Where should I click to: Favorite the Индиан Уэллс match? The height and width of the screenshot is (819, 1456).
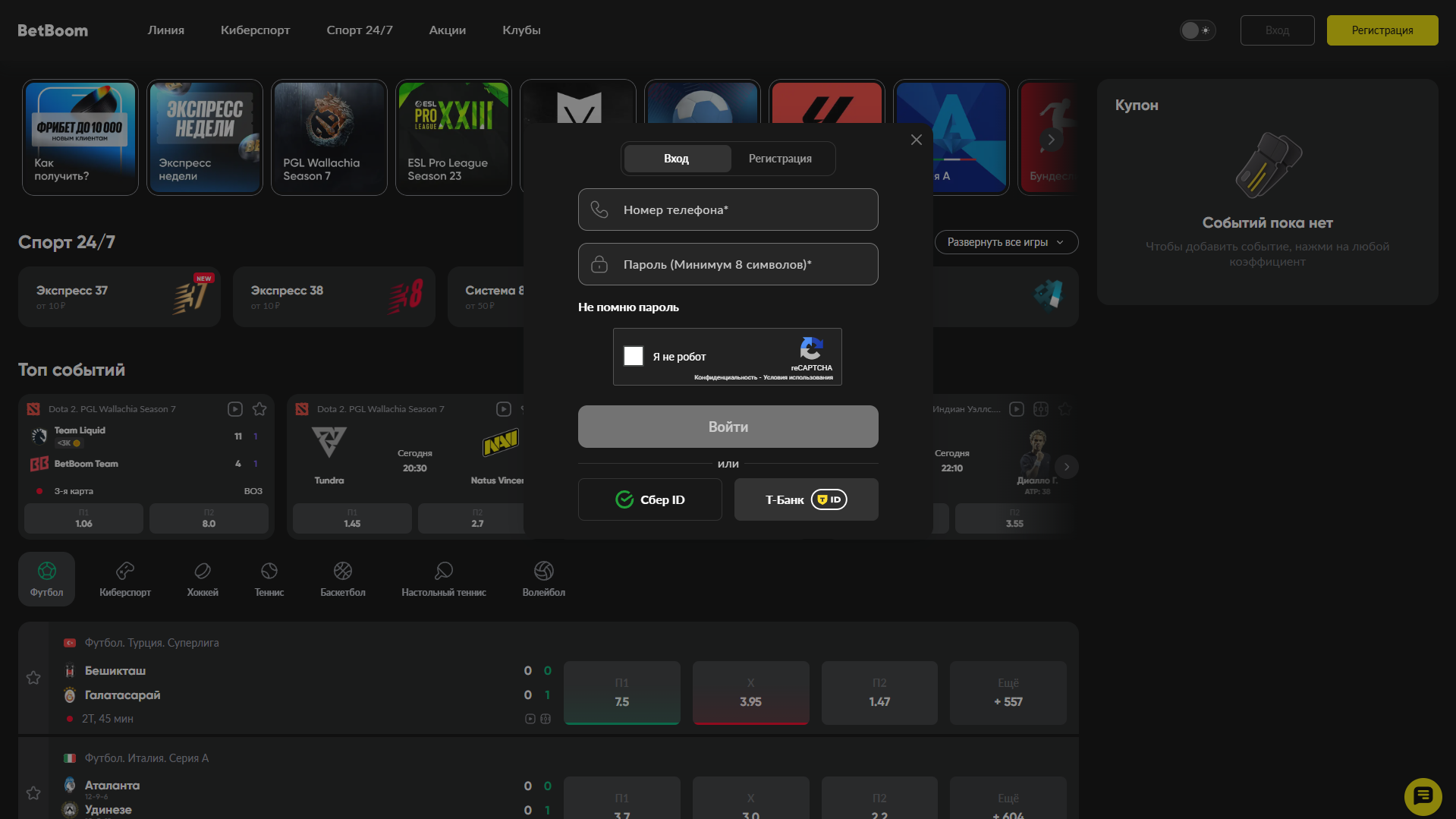(x=1065, y=409)
